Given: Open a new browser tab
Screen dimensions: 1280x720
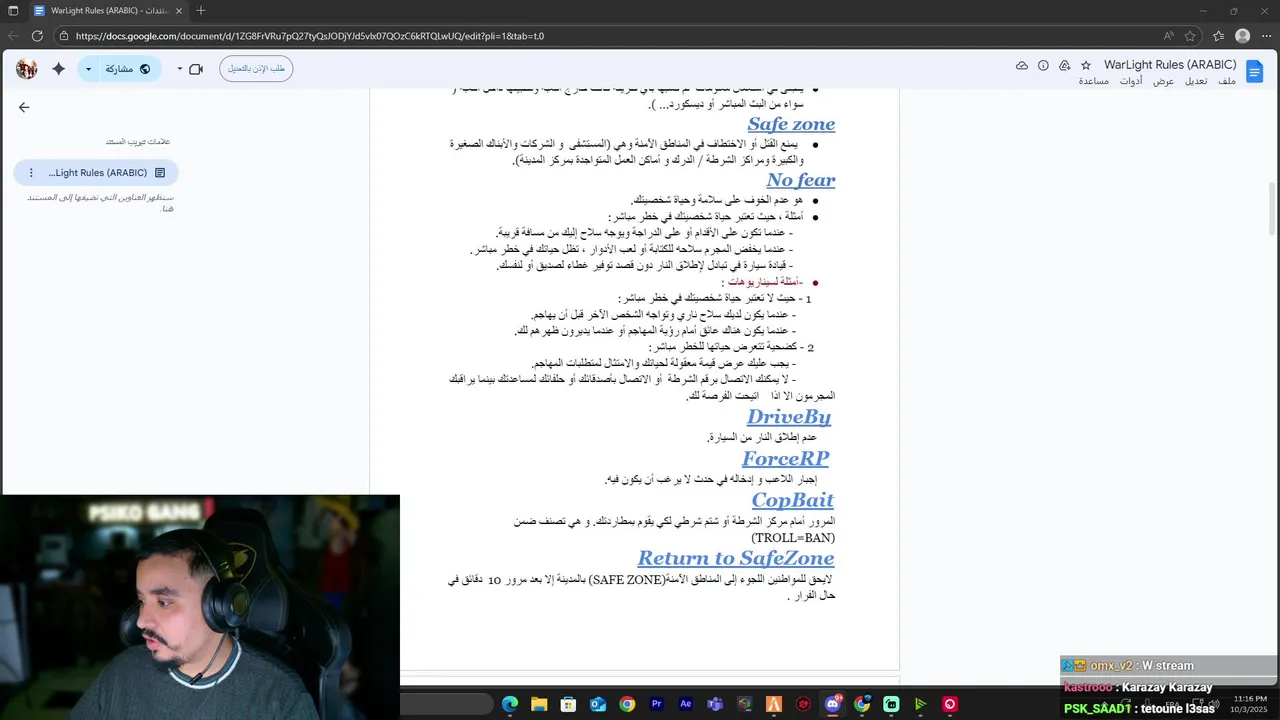Looking at the screenshot, I should pos(201,11).
